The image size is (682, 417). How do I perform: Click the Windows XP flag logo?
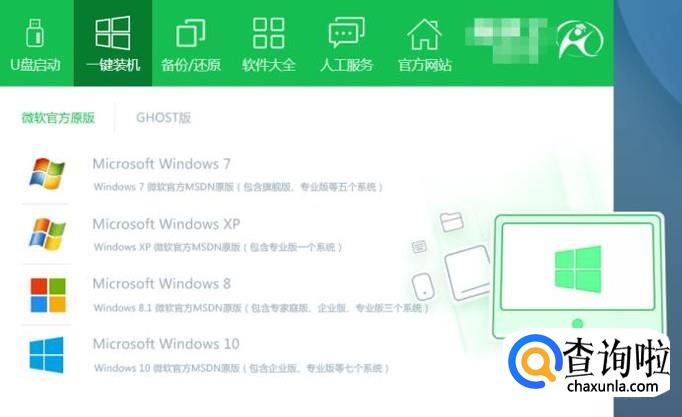click(47, 234)
